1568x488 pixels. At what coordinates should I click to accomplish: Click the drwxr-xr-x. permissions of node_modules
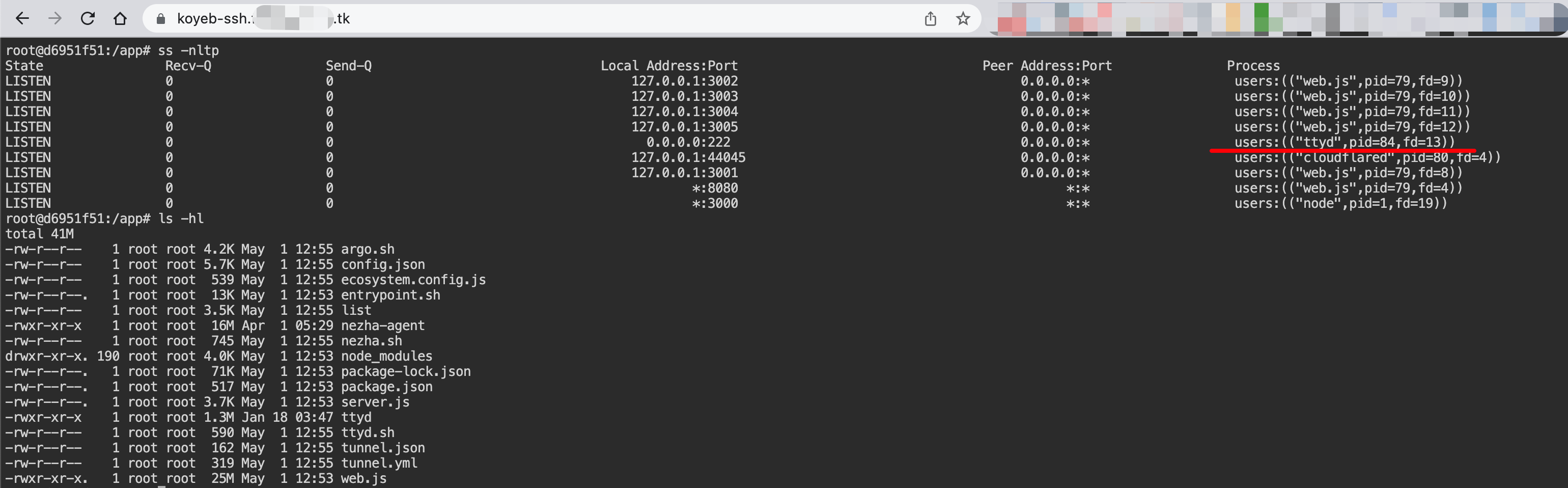pyautogui.click(x=46, y=356)
